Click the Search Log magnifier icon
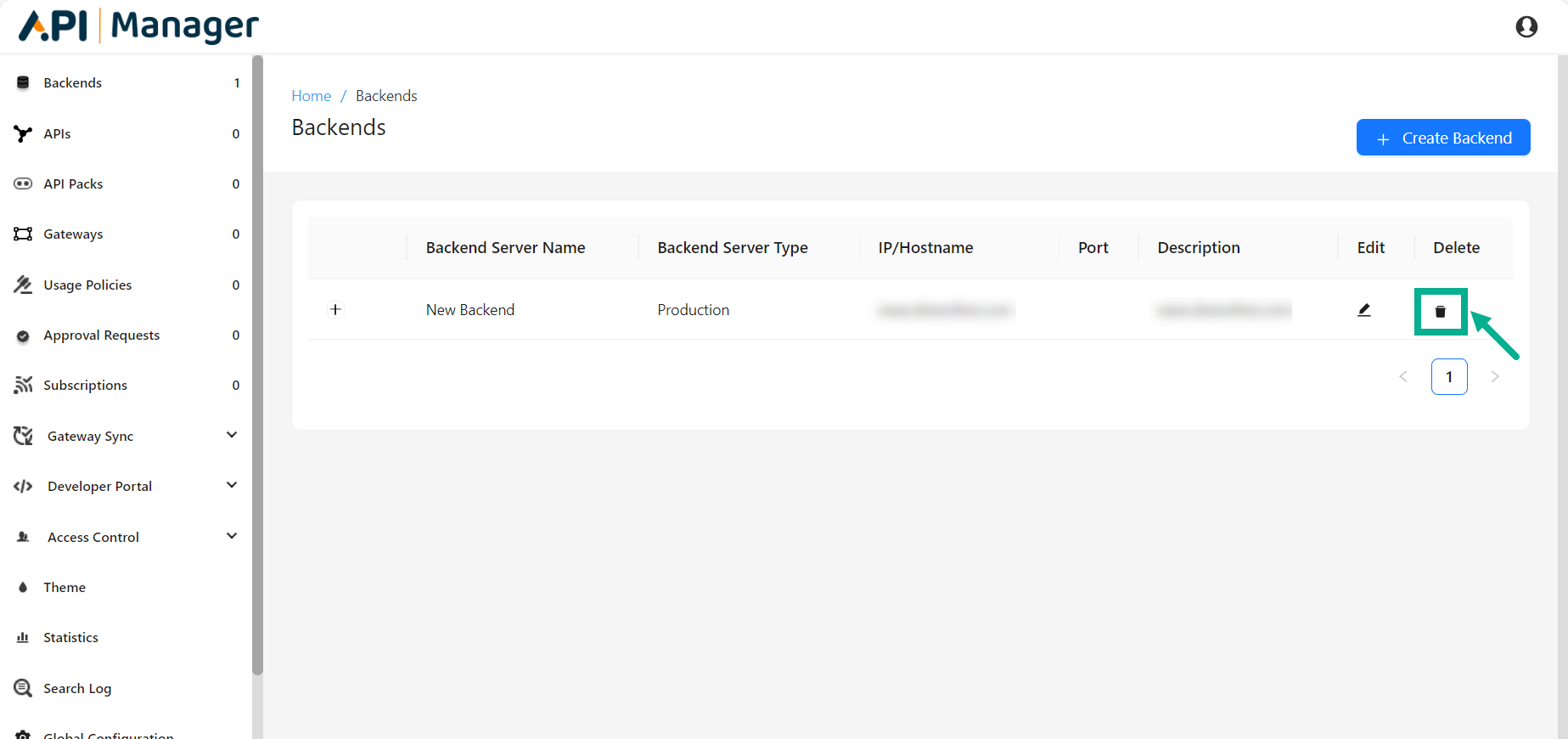Image resolution: width=1568 pixels, height=739 pixels. [23, 688]
